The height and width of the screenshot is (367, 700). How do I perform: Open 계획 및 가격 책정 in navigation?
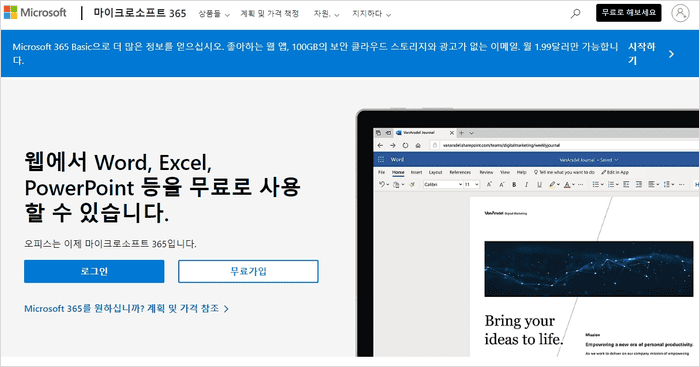coord(270,14)
